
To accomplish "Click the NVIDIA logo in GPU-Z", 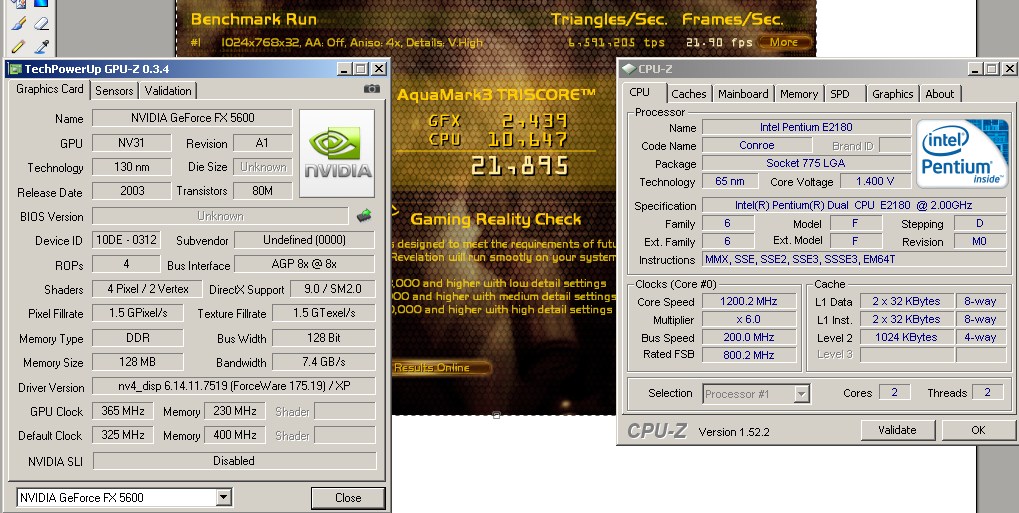I will tap(337, 153).
